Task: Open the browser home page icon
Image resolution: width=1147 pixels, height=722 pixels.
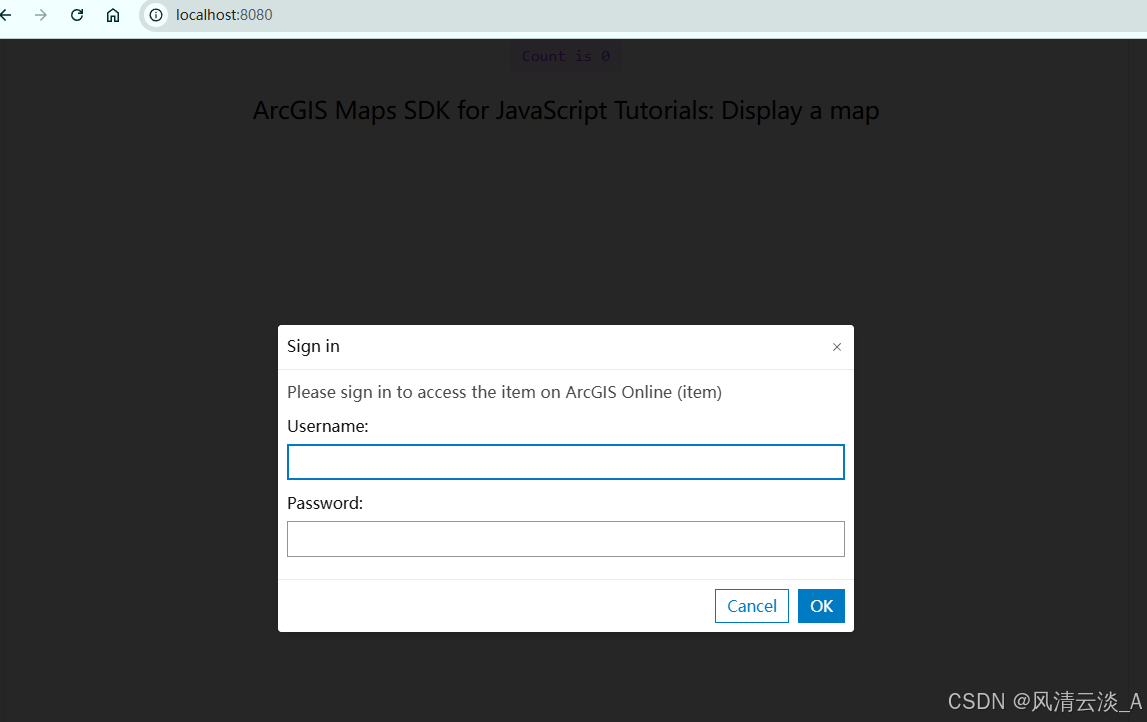Action: (x=113, y=15)
